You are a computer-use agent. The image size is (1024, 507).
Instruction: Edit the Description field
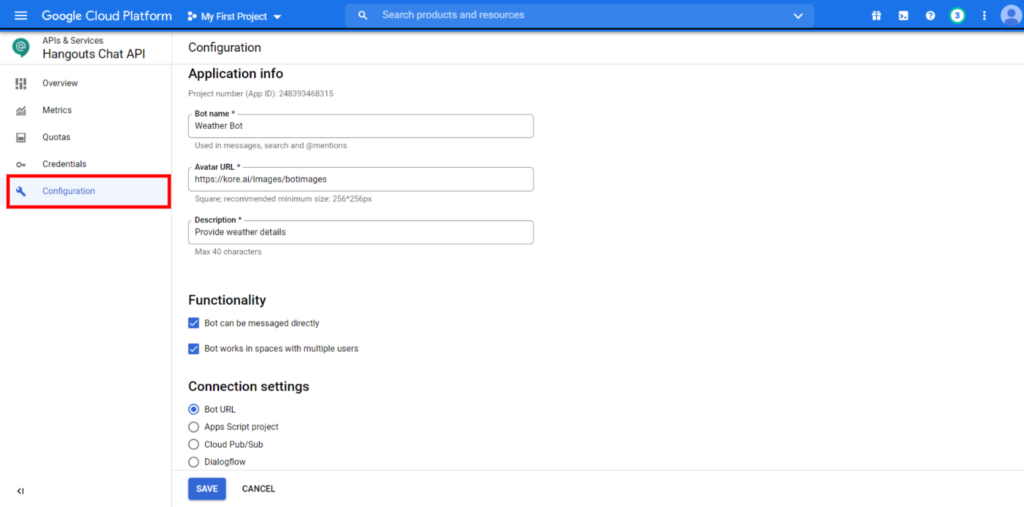coord(360,232)
